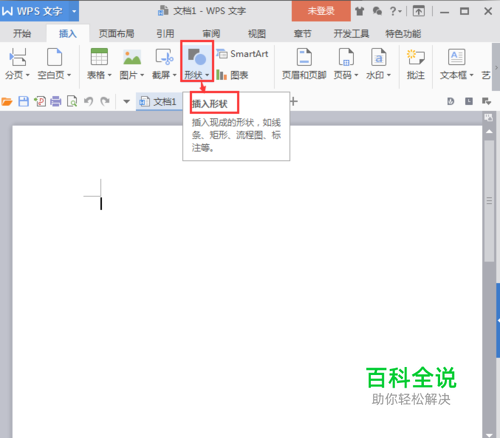Image resolution: width=500 pixels, height=438 pixels.
Task: Click the WeChat feedback icon in title bar
Action: click(x=377, y=12)
